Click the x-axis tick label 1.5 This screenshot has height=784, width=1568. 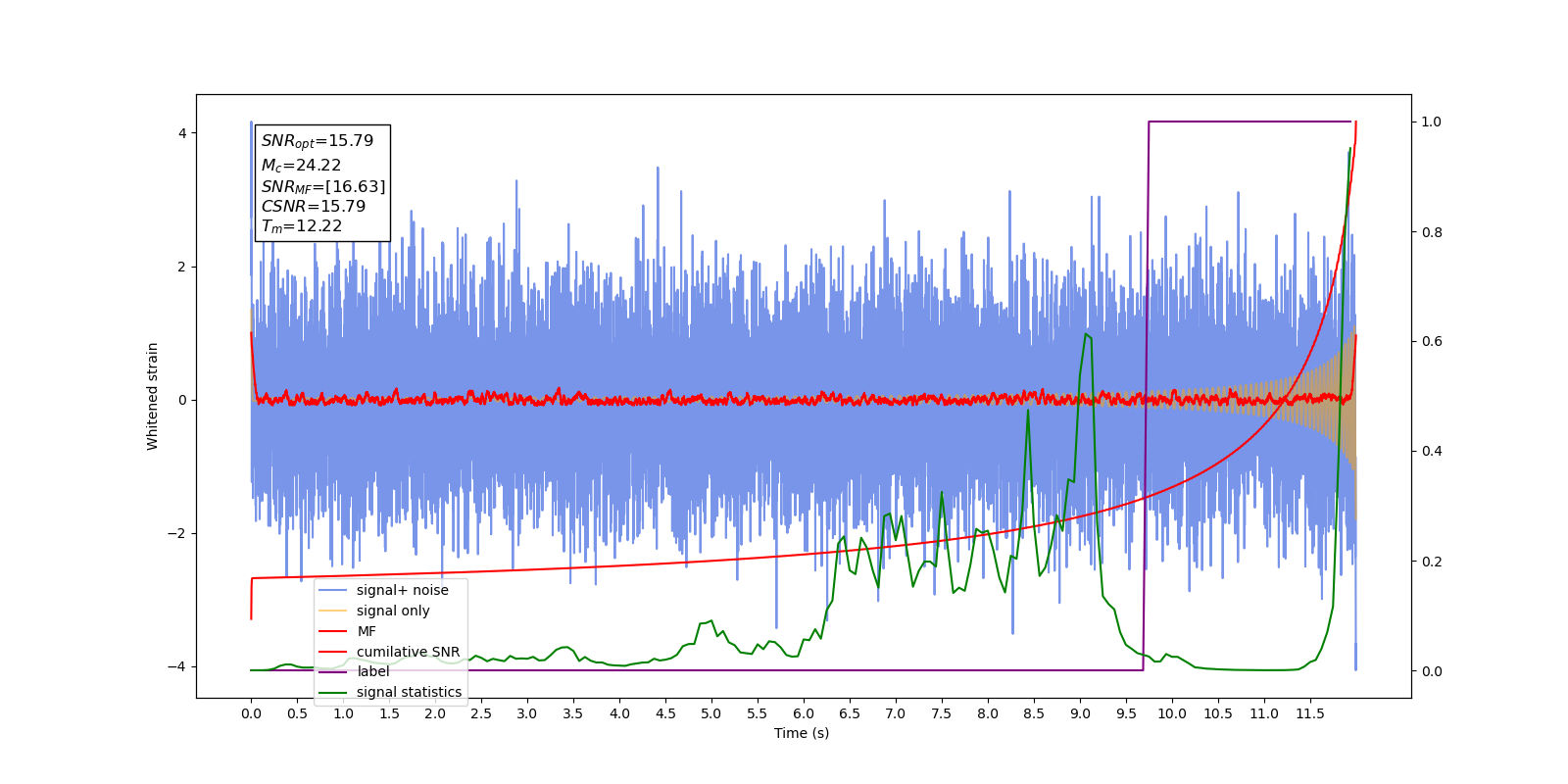click(x=389, y=713)
